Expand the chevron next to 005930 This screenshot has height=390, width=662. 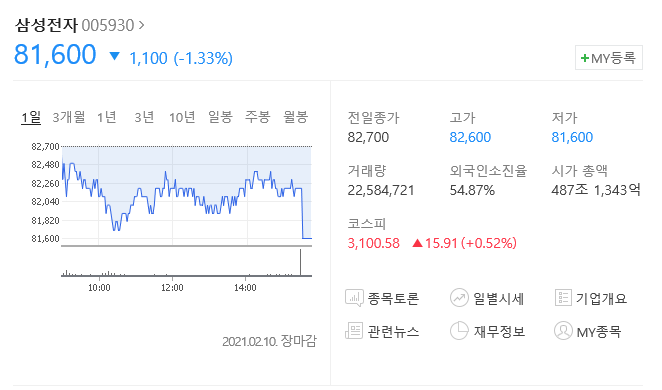coord(141,25)
